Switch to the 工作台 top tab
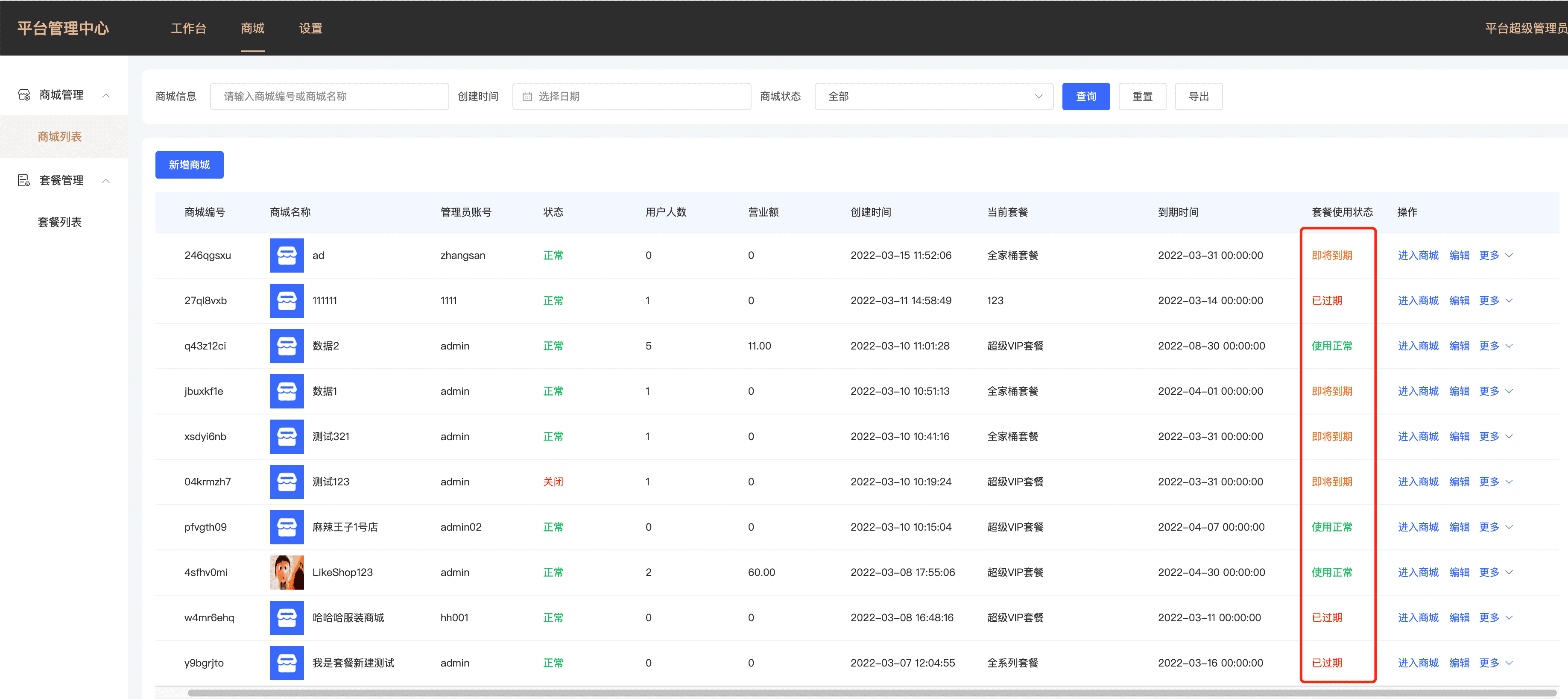The width and height of the screenshot is (1568, 699). pos(188,29)
